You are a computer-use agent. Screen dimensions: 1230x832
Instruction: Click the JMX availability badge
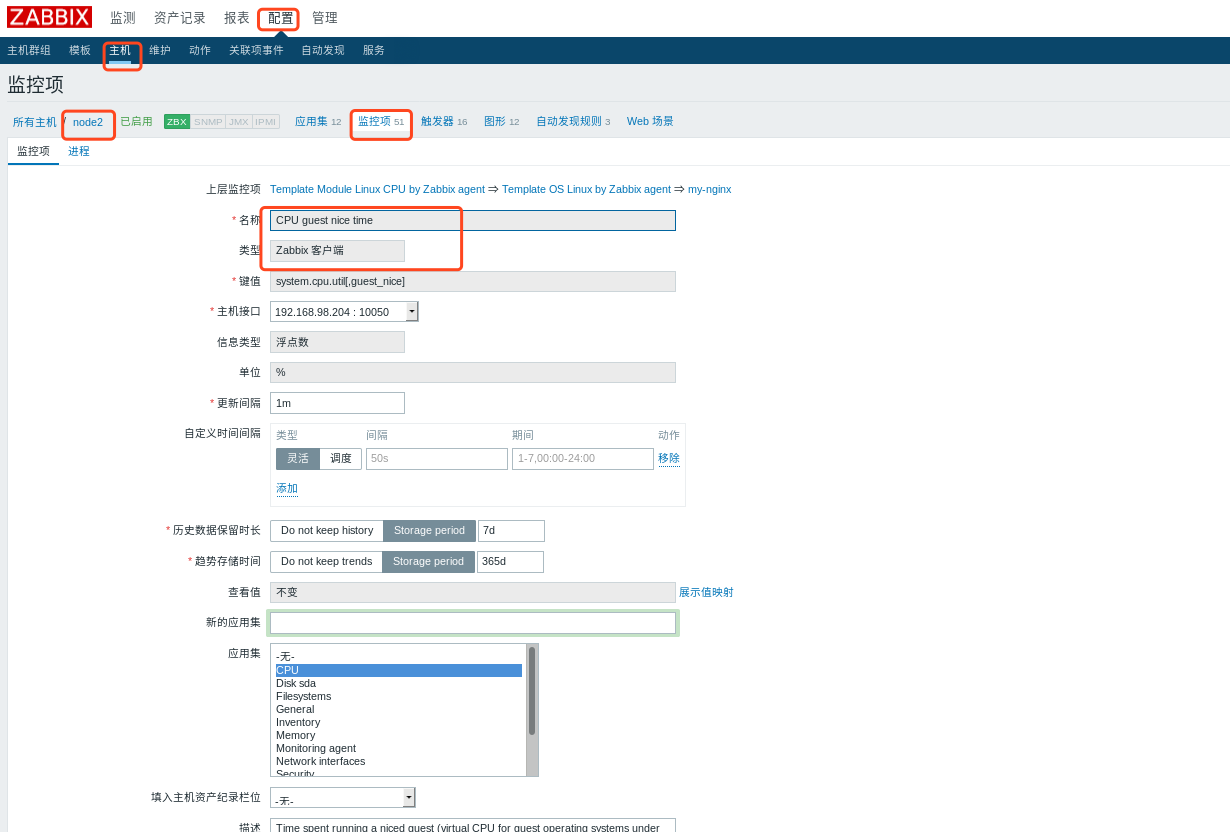(x=239, y=121)
